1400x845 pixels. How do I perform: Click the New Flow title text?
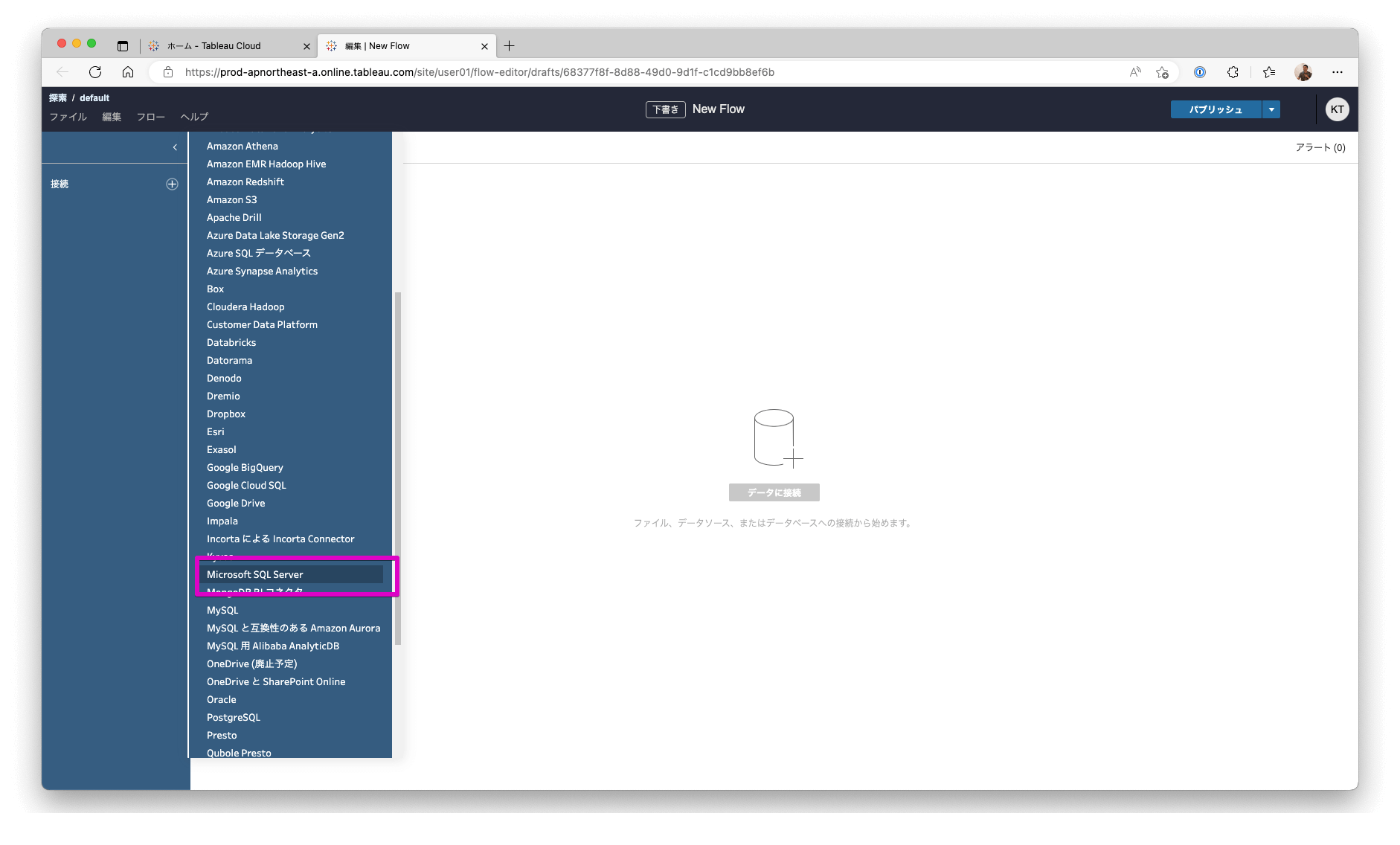click(x=719, y=109)
